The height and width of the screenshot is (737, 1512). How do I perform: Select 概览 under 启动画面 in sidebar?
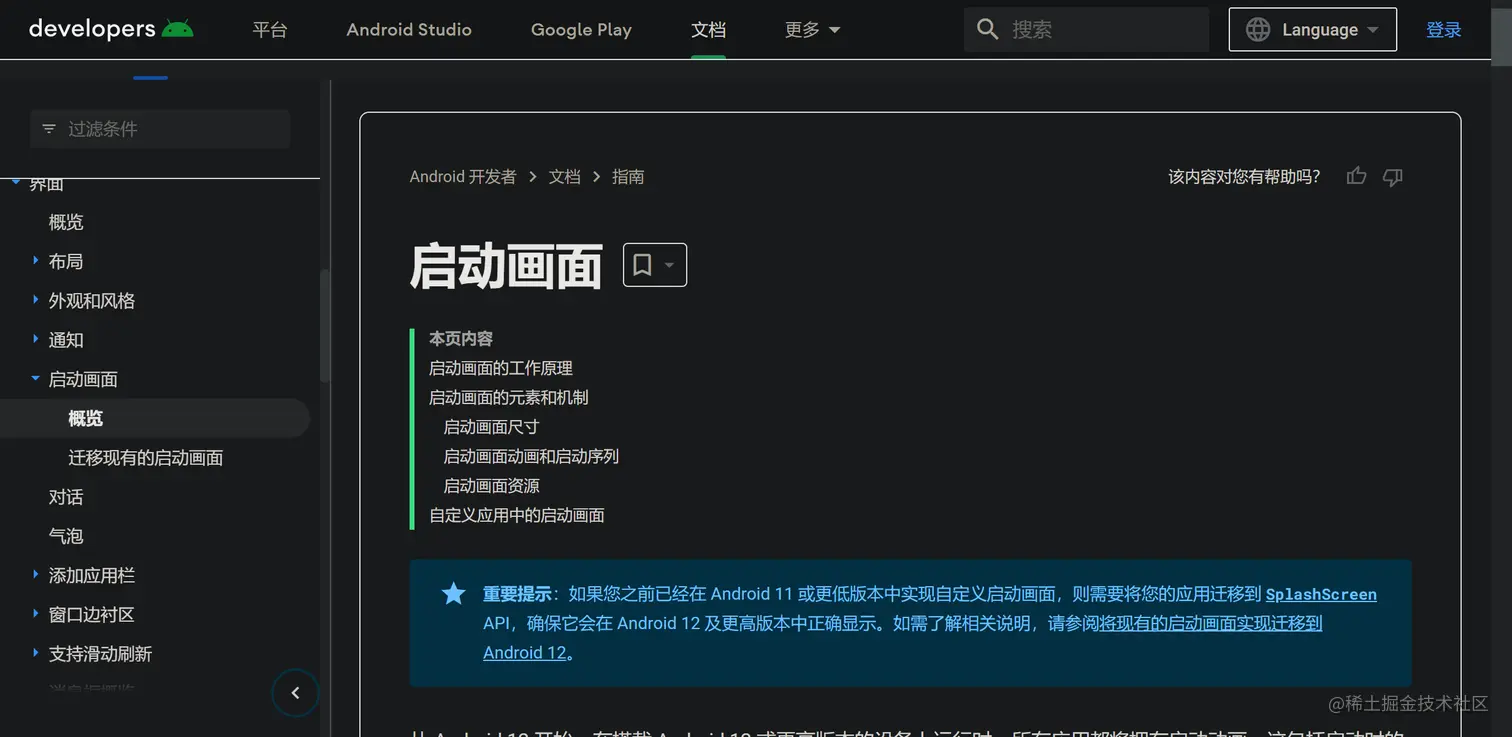155,418
